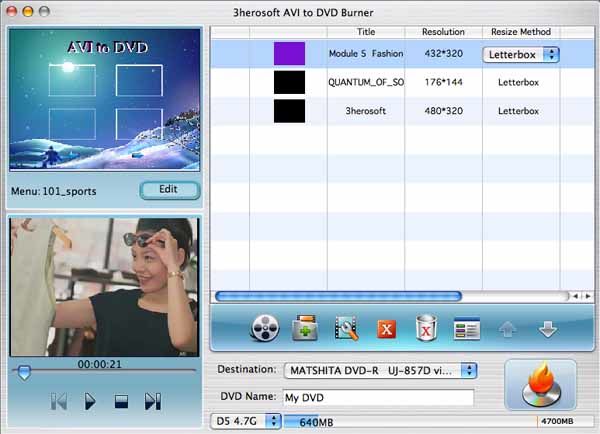Skip to previous with rewind button
The width and height of the screenshot is (600, 434).
(59, 401)
